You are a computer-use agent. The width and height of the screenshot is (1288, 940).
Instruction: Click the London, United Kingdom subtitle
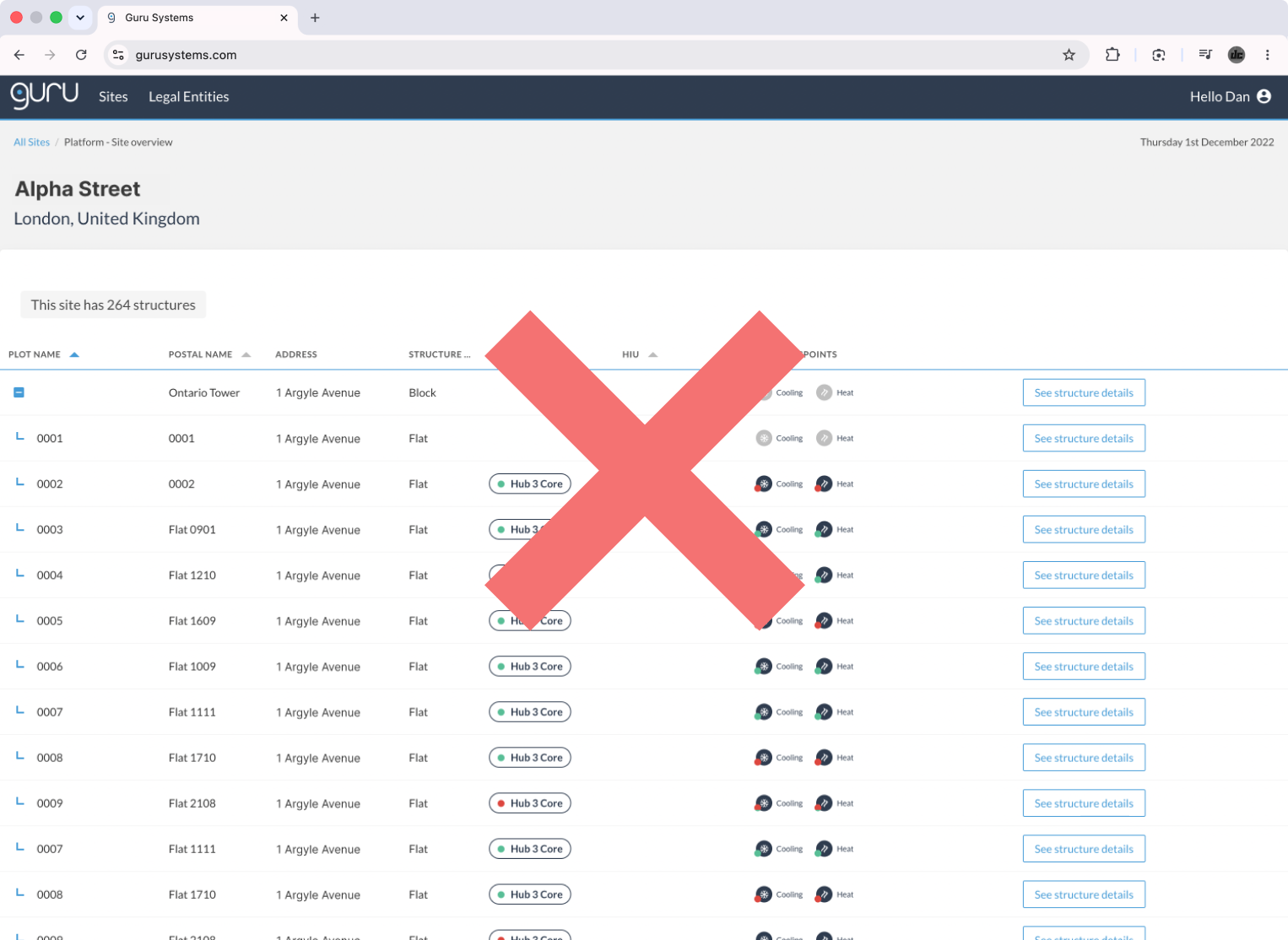coord(107,219)
